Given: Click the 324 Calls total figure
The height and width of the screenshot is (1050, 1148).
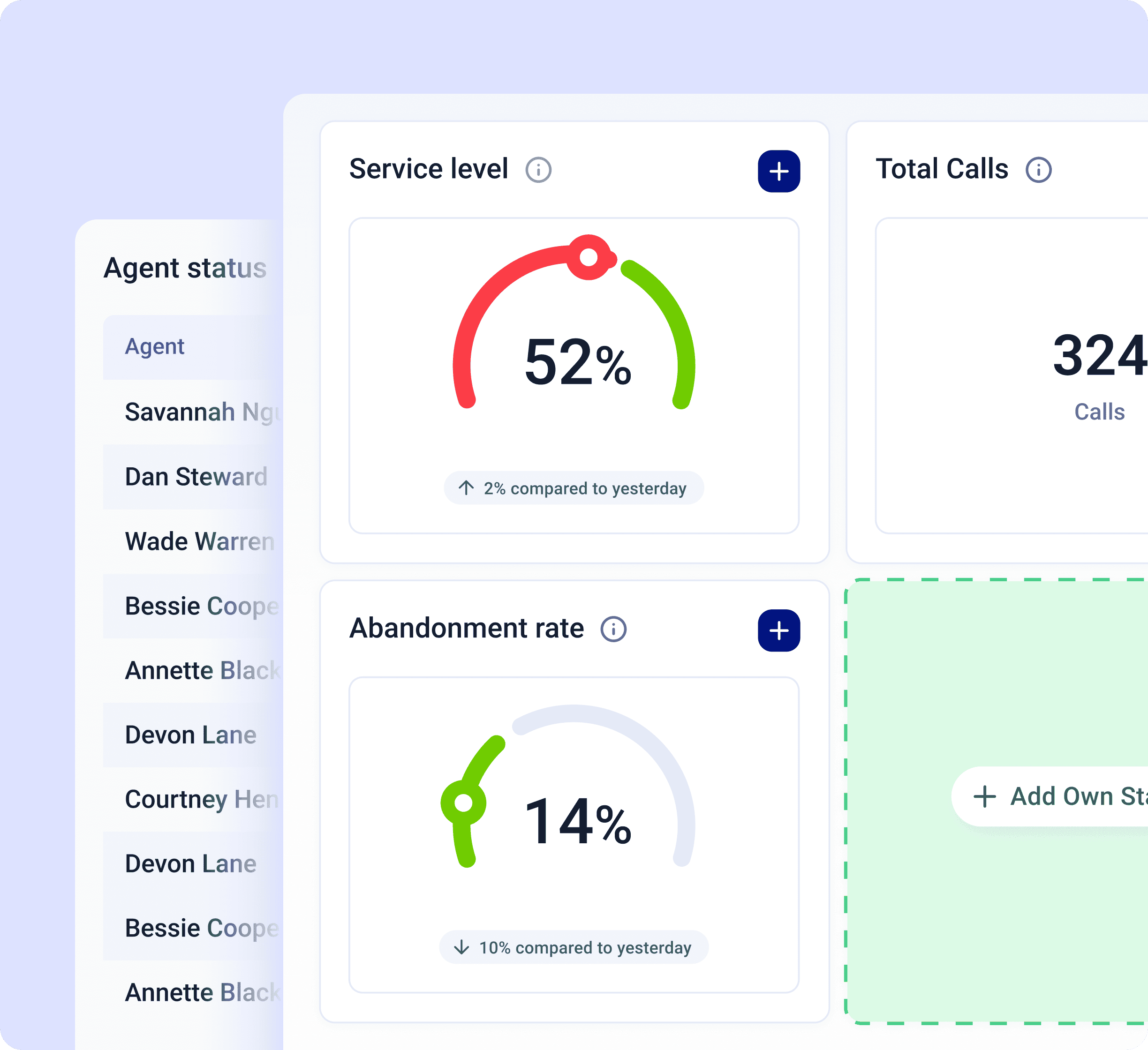Looking at the screenshot, I should coord(1098,356).
